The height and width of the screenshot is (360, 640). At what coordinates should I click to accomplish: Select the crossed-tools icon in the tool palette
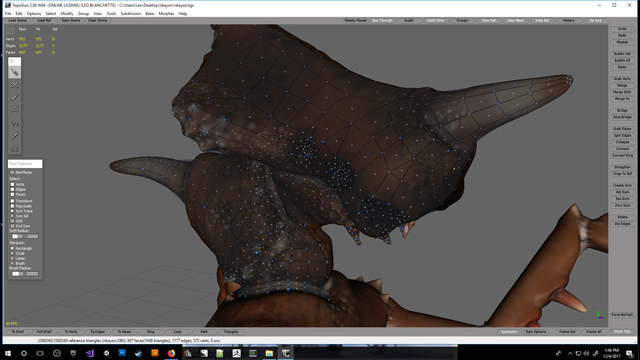click(x=15, y=85)
